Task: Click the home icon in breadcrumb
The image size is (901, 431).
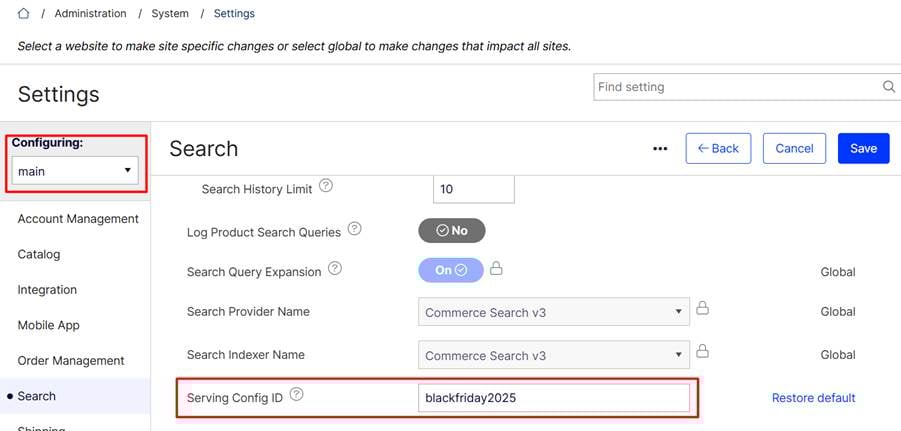Action: pyautogui.click(x=24, y=14)
